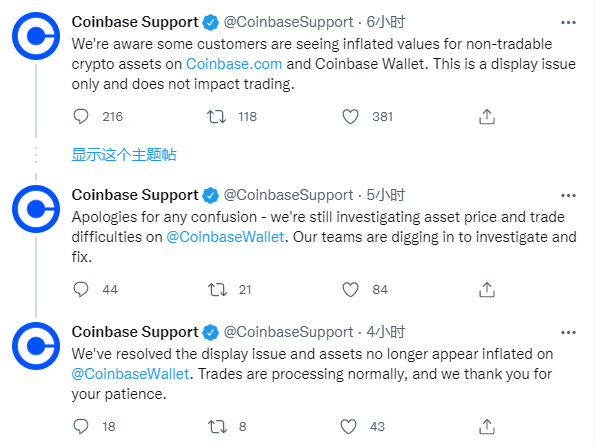
Task: Share the first tweet about non-tradable assets
Action: [x=487, y=117]
